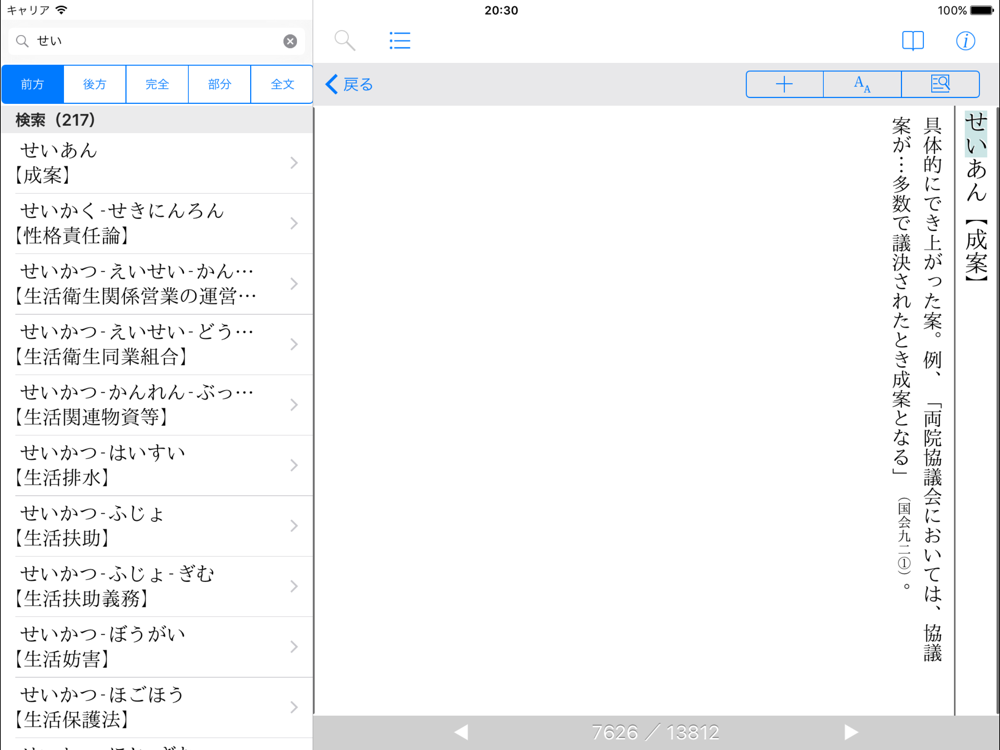Select the 全文 search mode tab

coord(282,84)
